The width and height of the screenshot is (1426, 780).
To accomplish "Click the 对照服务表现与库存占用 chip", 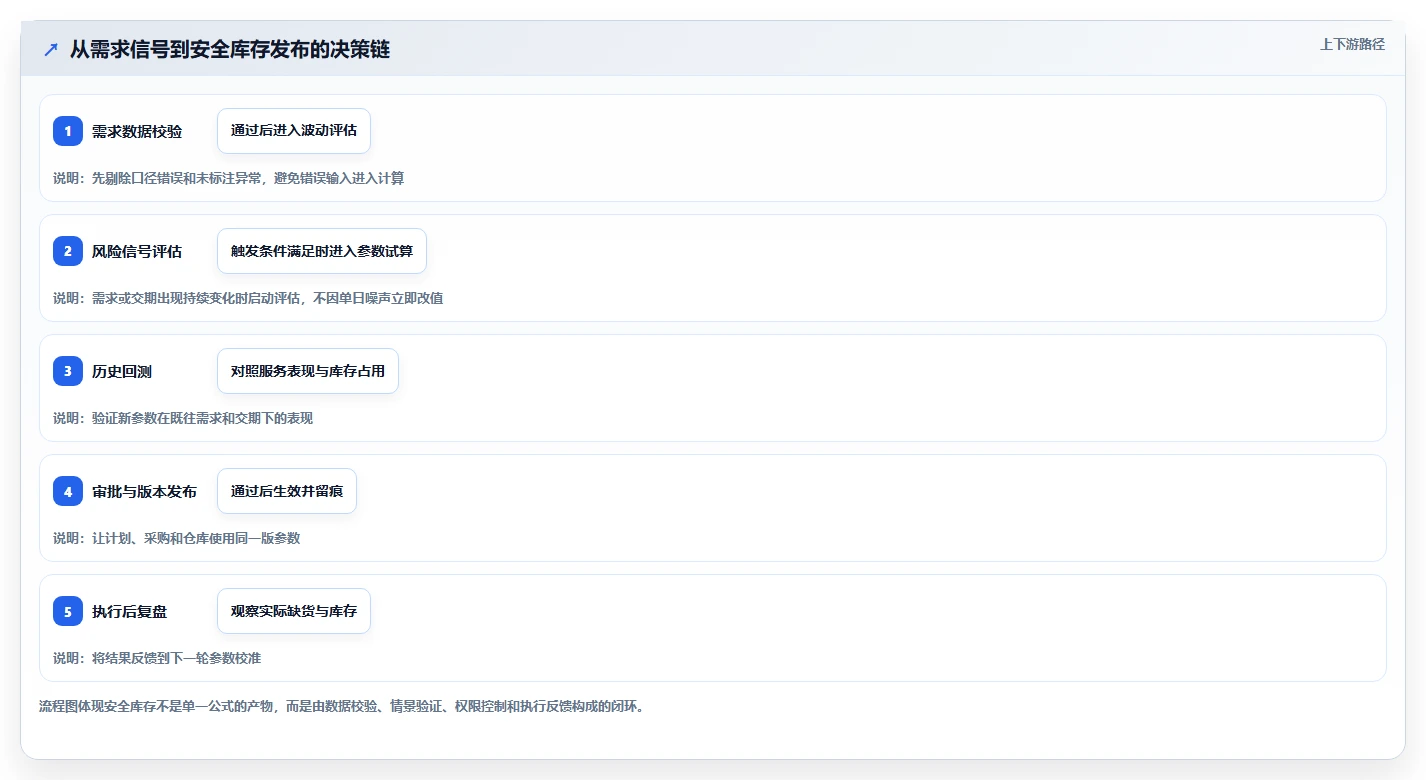I will pyautogui.click(x=308, y=371).
